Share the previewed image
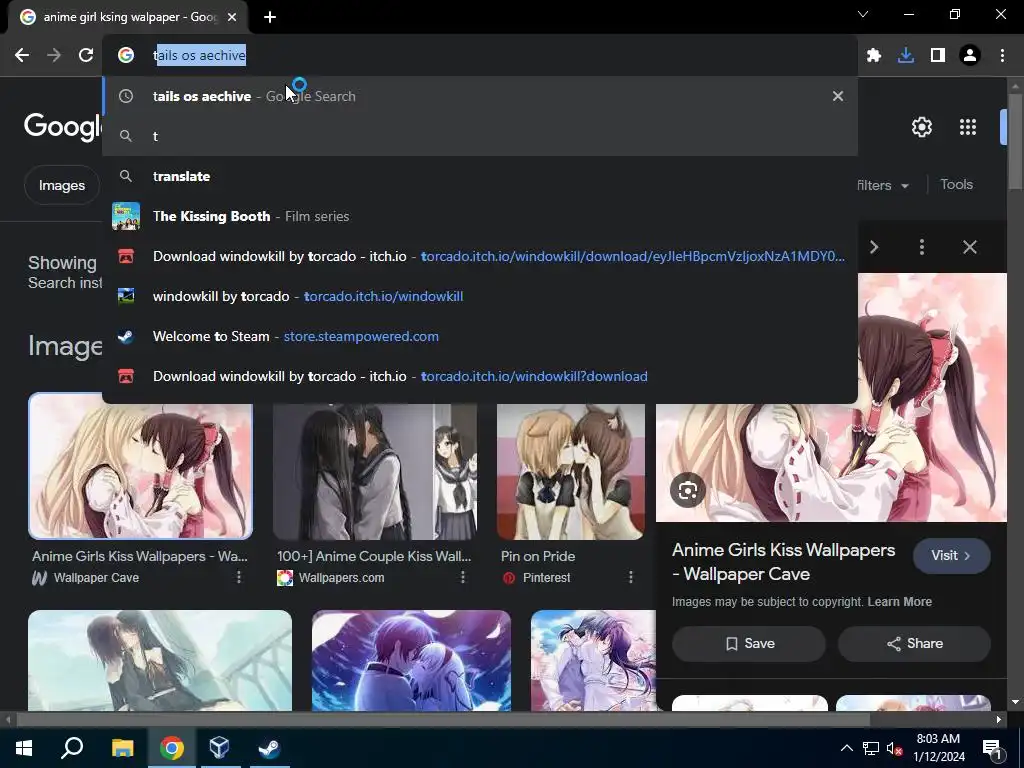Screen dimensions: 1024x768 tap(914, 644)
